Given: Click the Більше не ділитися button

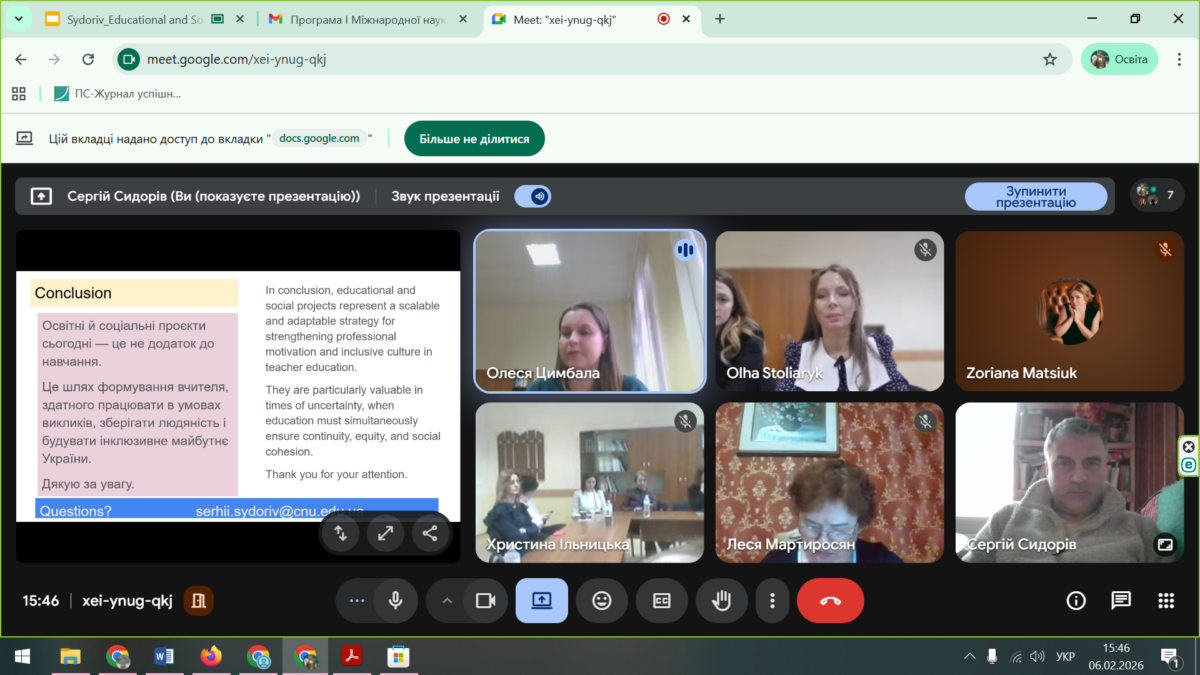Looking at the screenshot, I should [x=474, y=139].
